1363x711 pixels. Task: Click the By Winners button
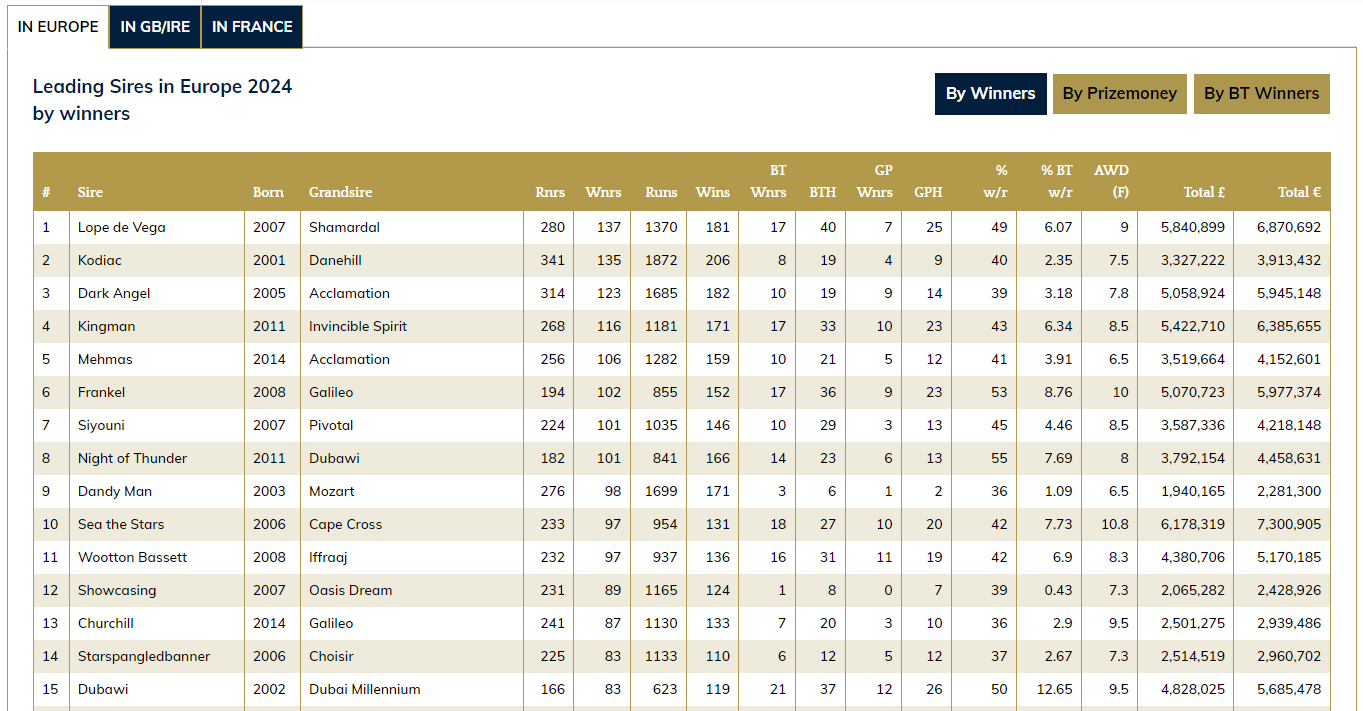pyautogui.click(x=990, y=93)
